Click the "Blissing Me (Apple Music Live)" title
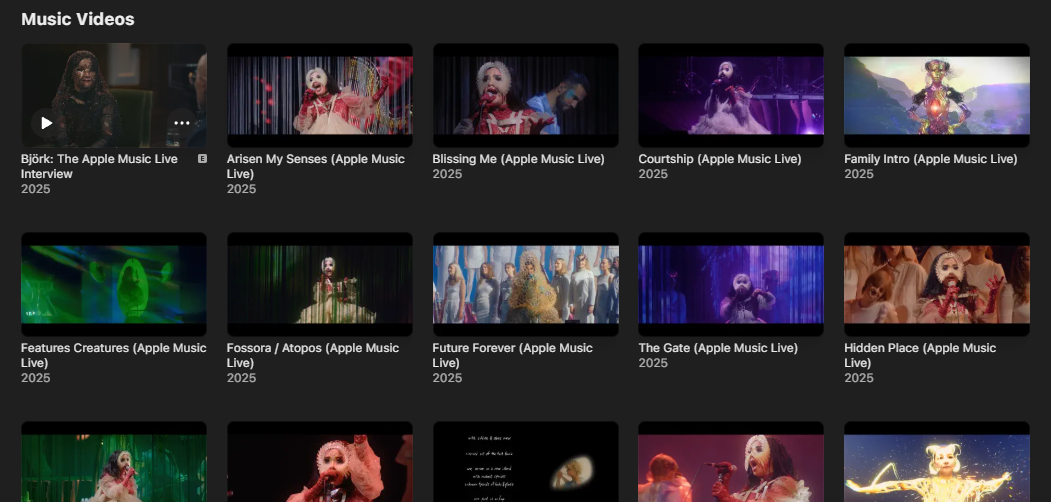Image resolution: width=1051 pixels, height=502 pixels. tap(518, 159)
